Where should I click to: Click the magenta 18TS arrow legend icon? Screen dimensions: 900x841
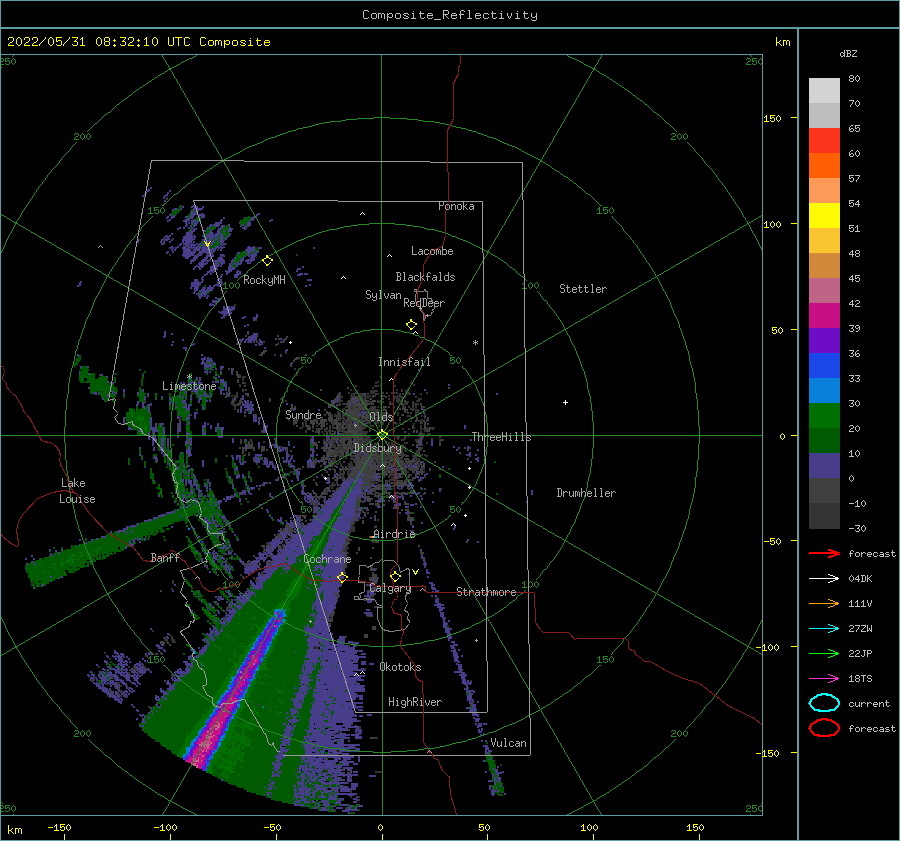(x=824, y=679)
